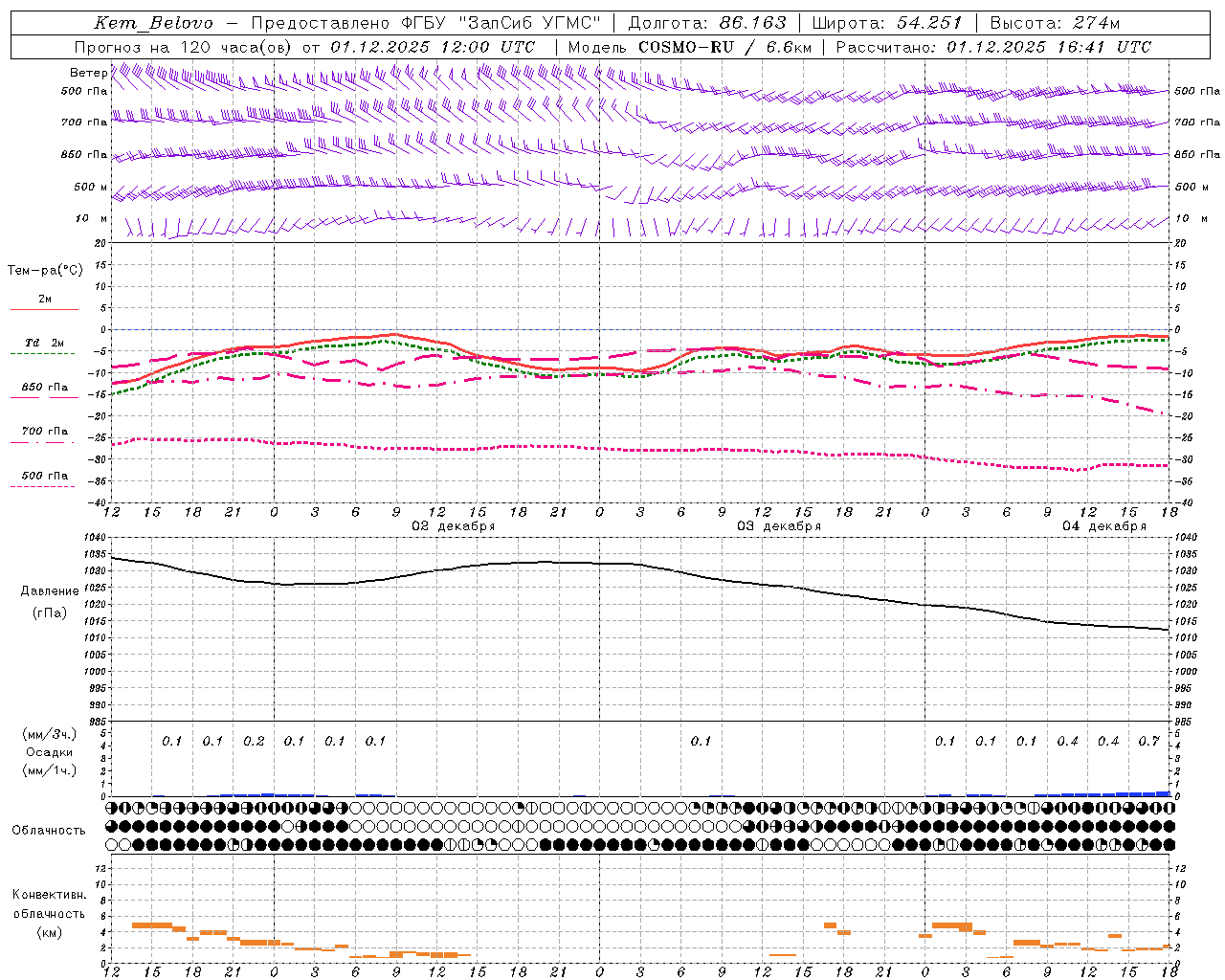This screenshot has height=980, width=1225.
Task: Click the Модель COSMO-RU / 6.6км label
Action: [x=689, y=47]
